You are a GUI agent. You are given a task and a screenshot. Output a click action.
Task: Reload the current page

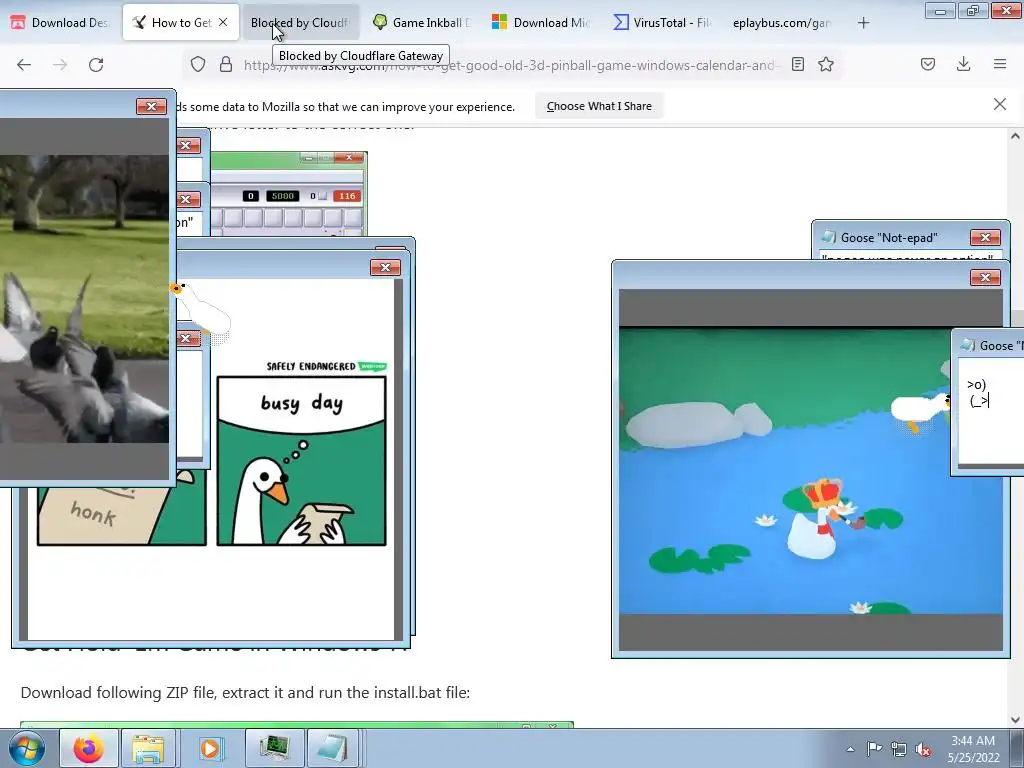click(x=96, y=65)
